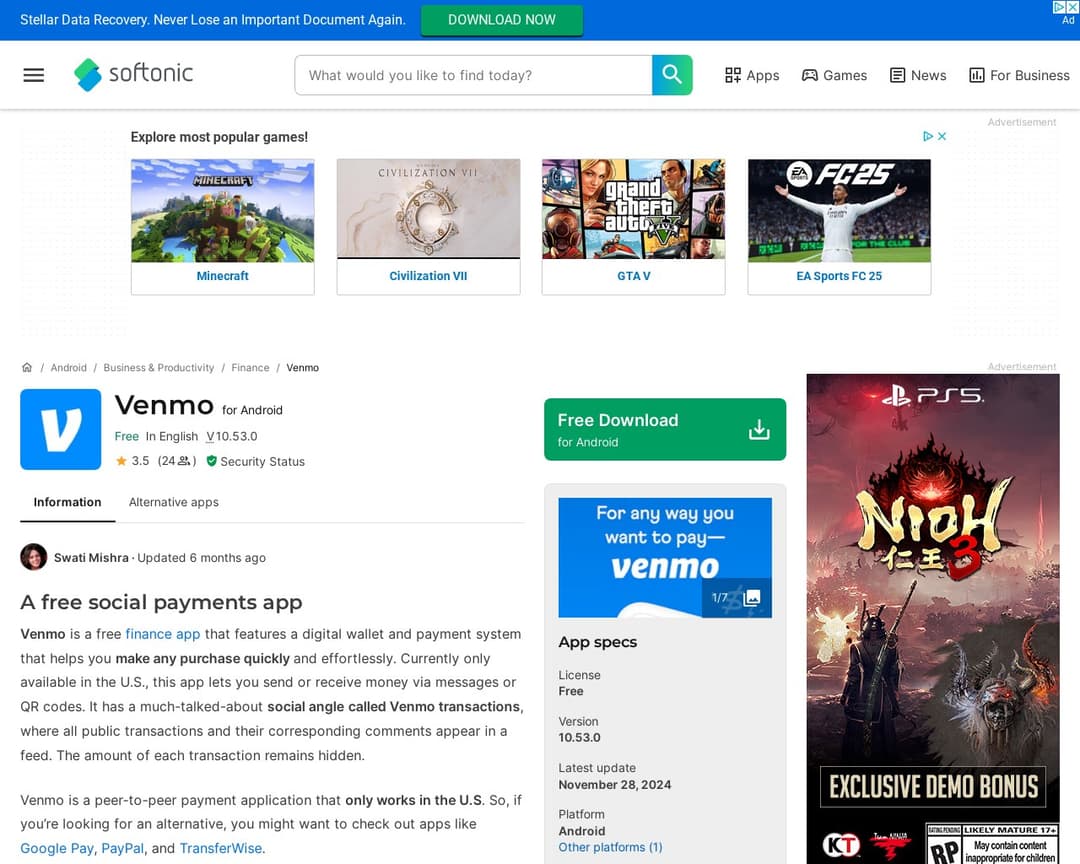Open the Apps menu item
The image size is (1080, 864).
tap(751, 75)
